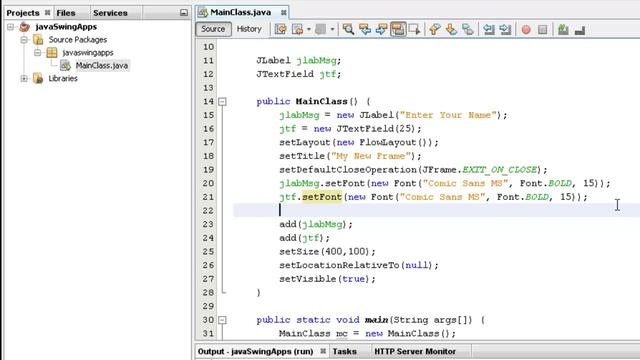This screenshot has width=640, height=360.
Task: Open the Files tab
Action: click(x=66, y=13)
